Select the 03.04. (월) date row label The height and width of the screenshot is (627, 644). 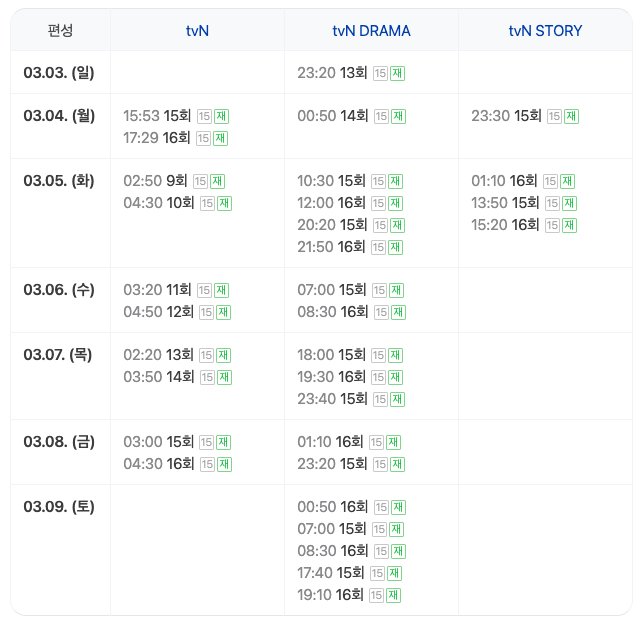pyautogui.click(x=59, y=116)
